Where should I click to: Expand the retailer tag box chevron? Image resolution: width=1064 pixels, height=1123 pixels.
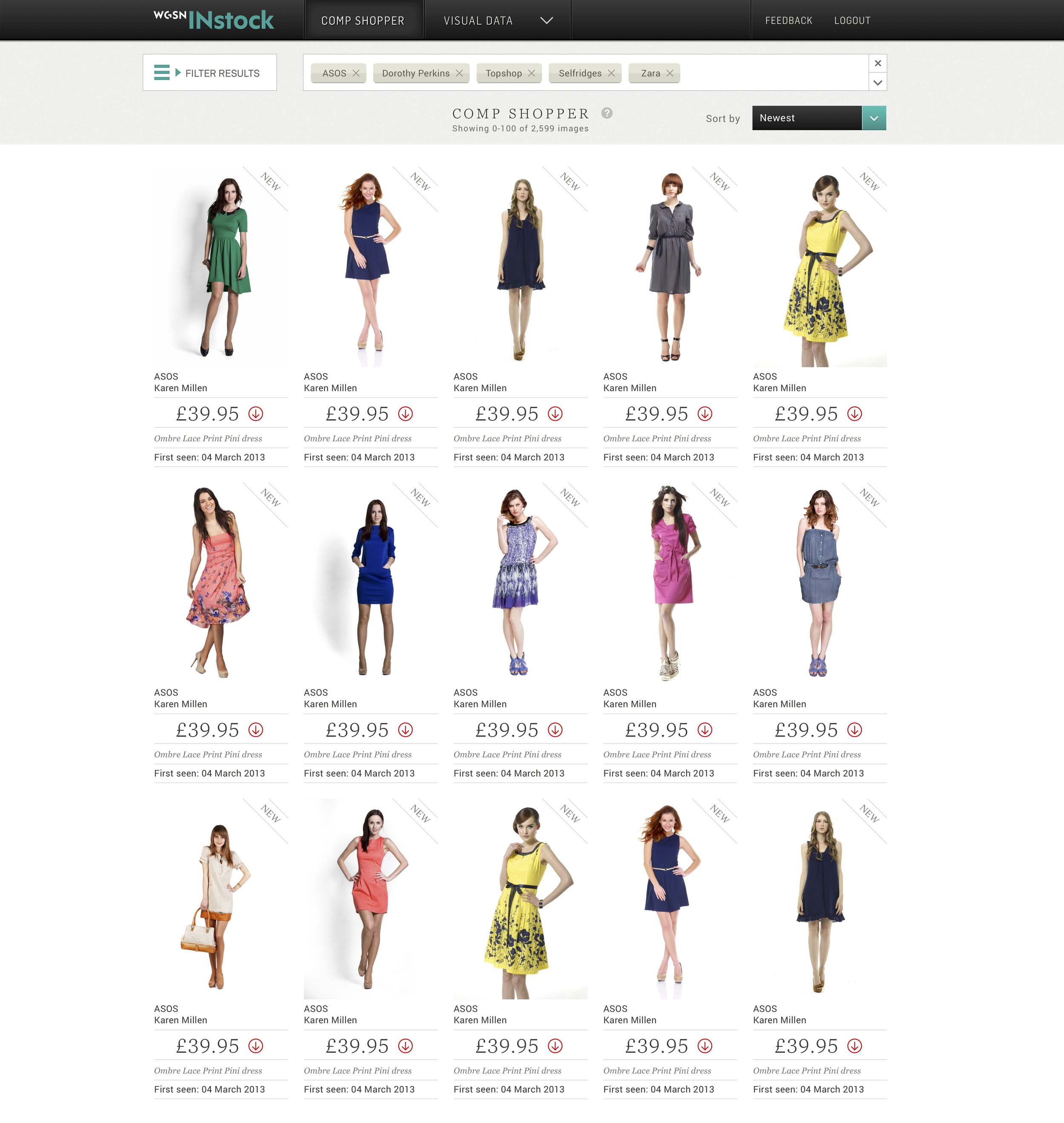(x=878, y=82)
